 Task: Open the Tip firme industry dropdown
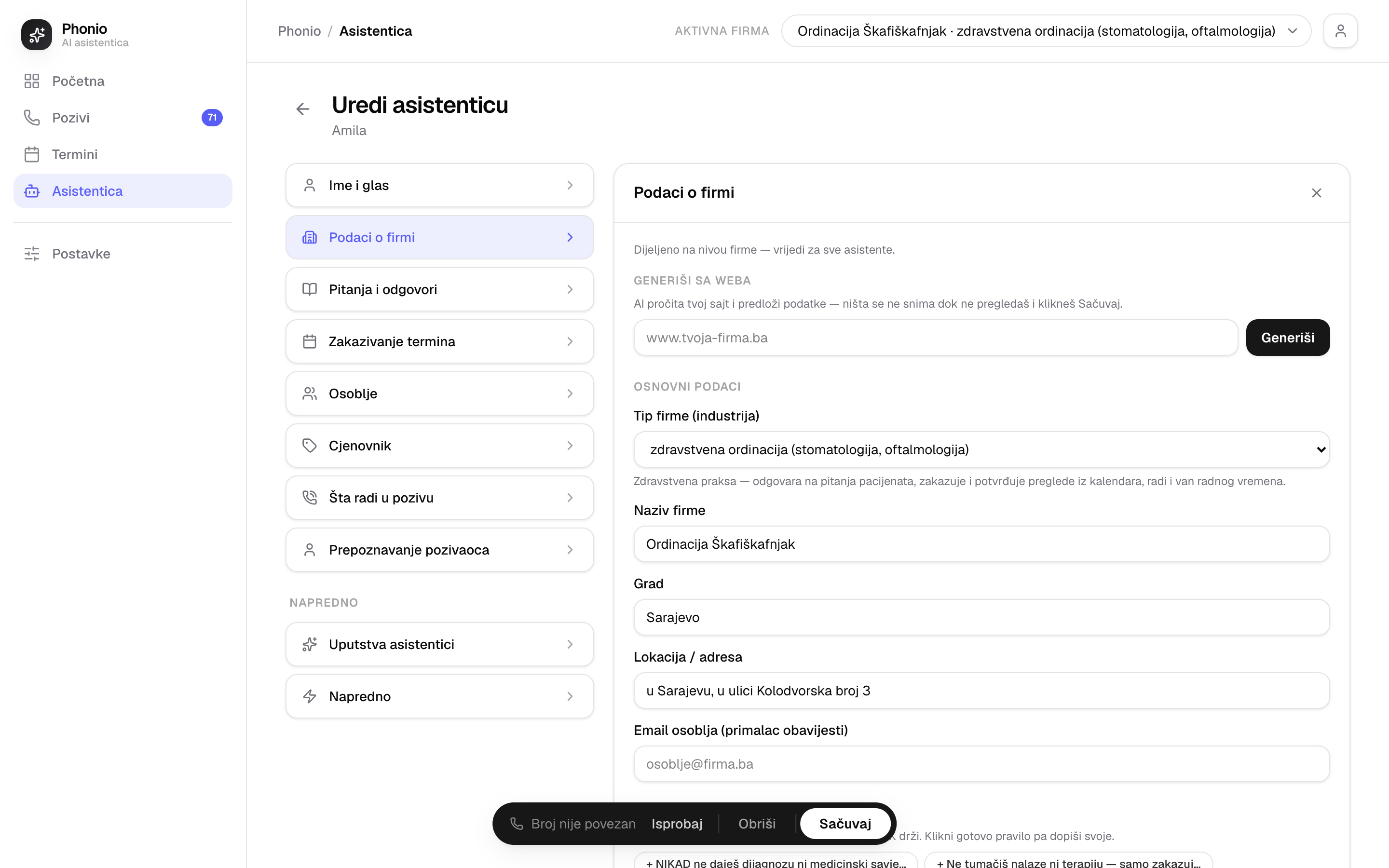(981, 449)
